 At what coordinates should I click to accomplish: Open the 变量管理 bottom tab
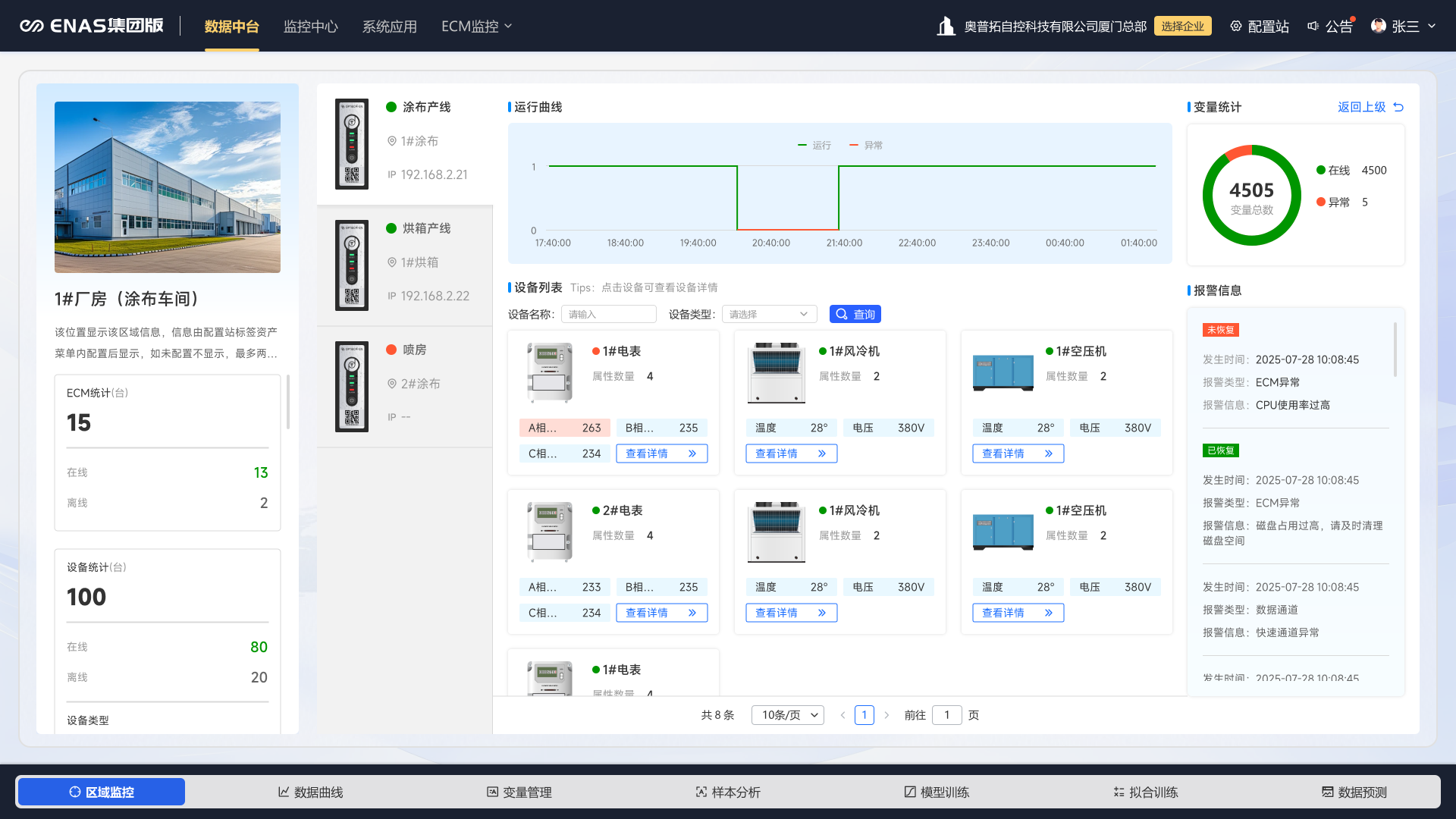click(519, 792)
